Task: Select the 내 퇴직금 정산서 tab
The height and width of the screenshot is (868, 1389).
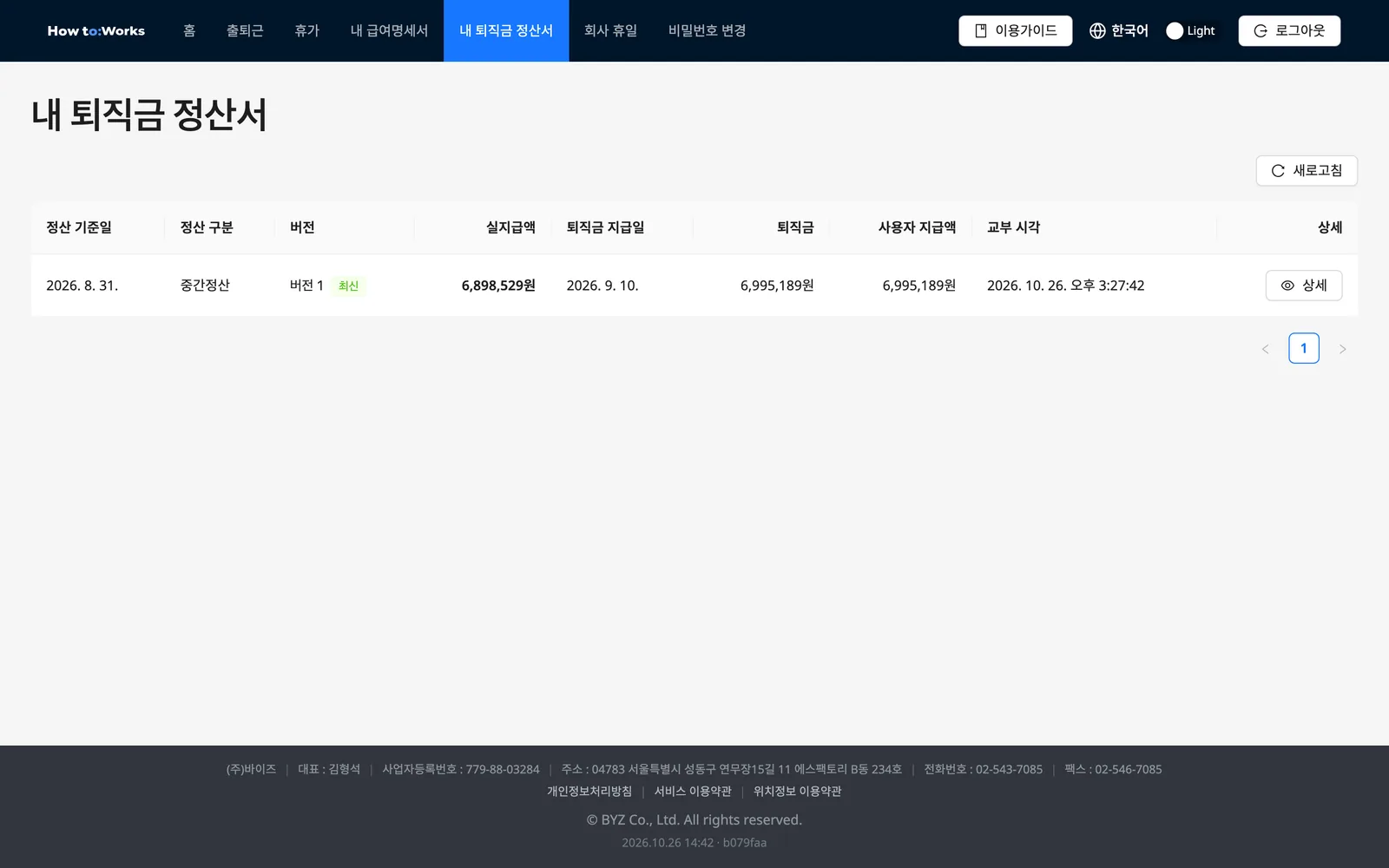Action: [506, 30]
